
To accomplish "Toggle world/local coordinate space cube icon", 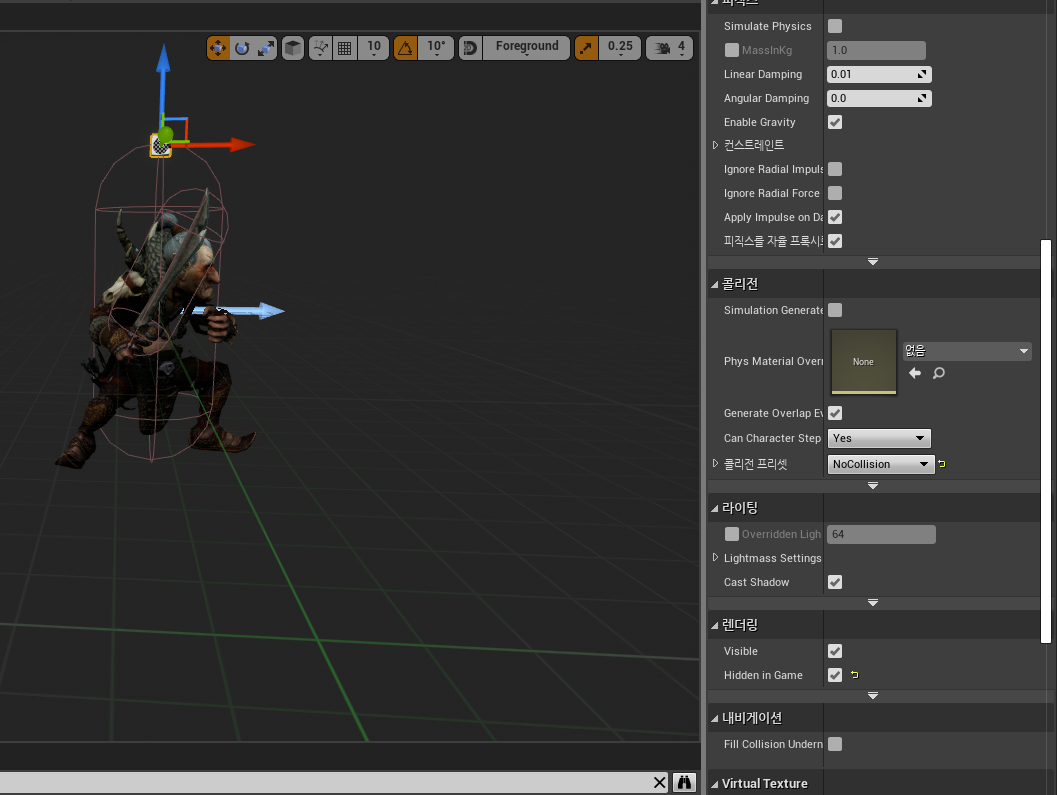I will pos(293,48).
